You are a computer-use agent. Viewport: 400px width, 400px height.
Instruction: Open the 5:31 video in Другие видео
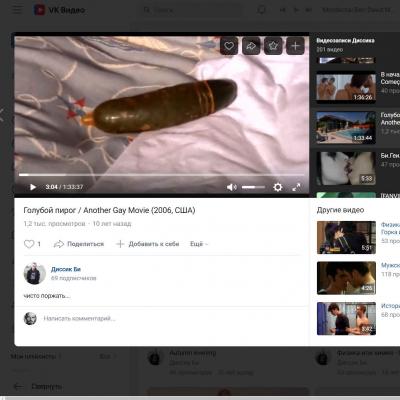[x=346, y=237]
